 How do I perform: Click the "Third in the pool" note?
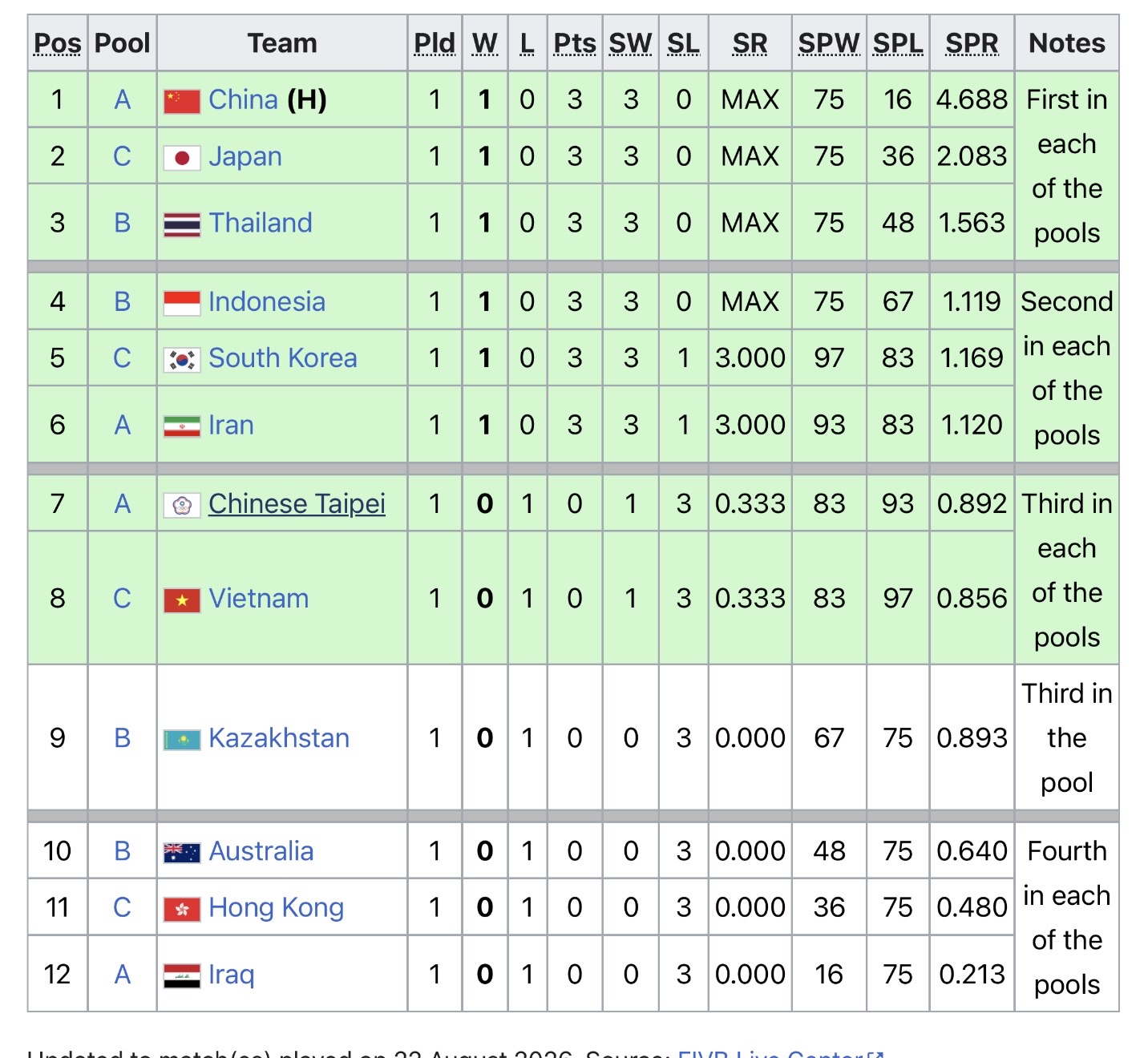[x=1067, y=737]
